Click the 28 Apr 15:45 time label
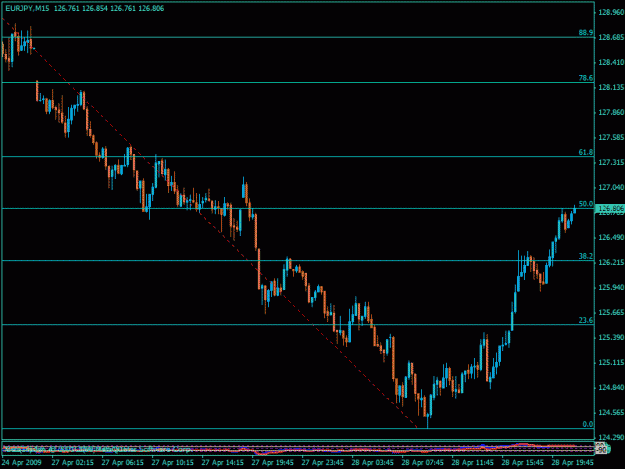 coord(523,463)
